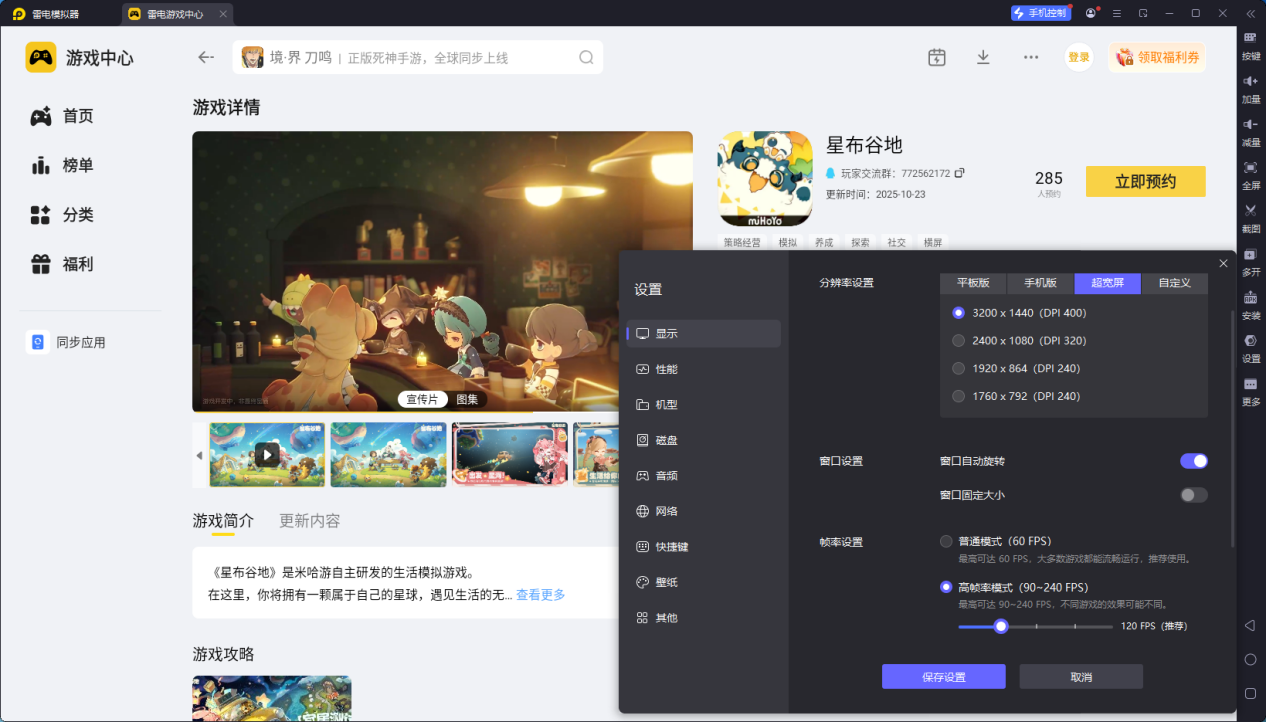The image size is (1266, 722).
Task: Select 2400 x 1080 resolution option
Action: coord(959,341)
